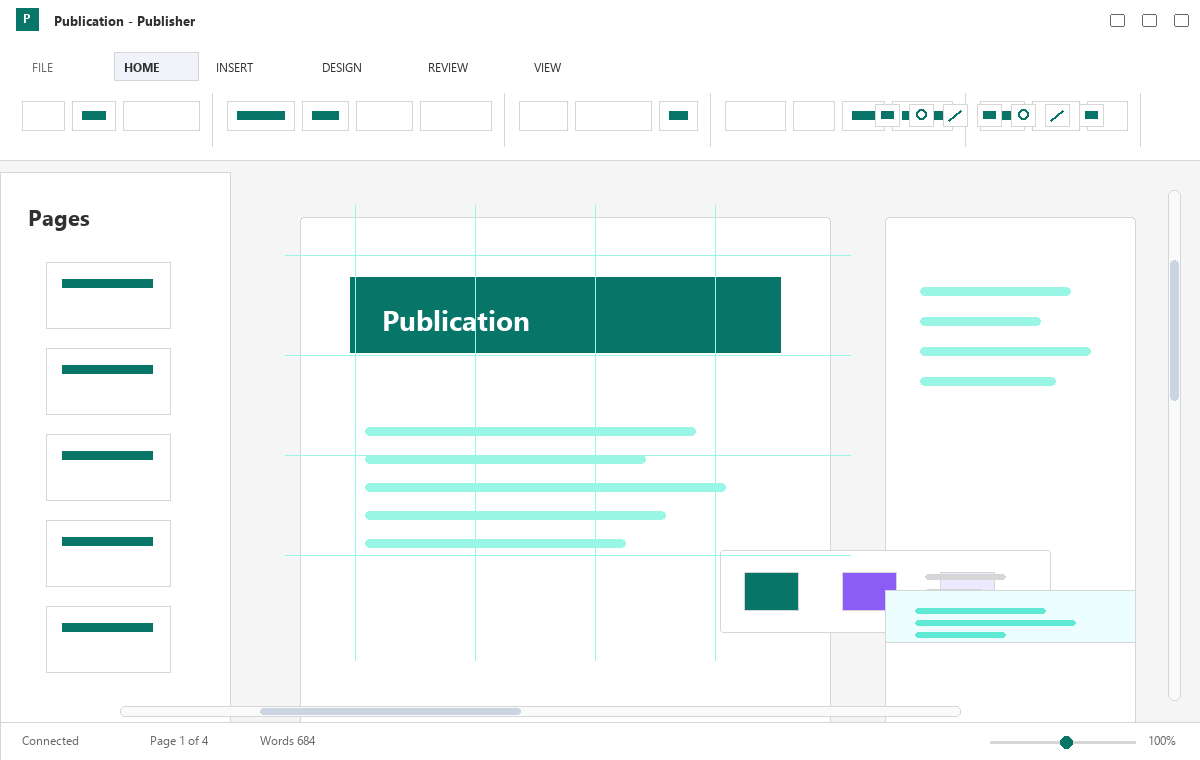1200x760 pixels.
Task: Click the Connected status text
Action: [50, 741]
